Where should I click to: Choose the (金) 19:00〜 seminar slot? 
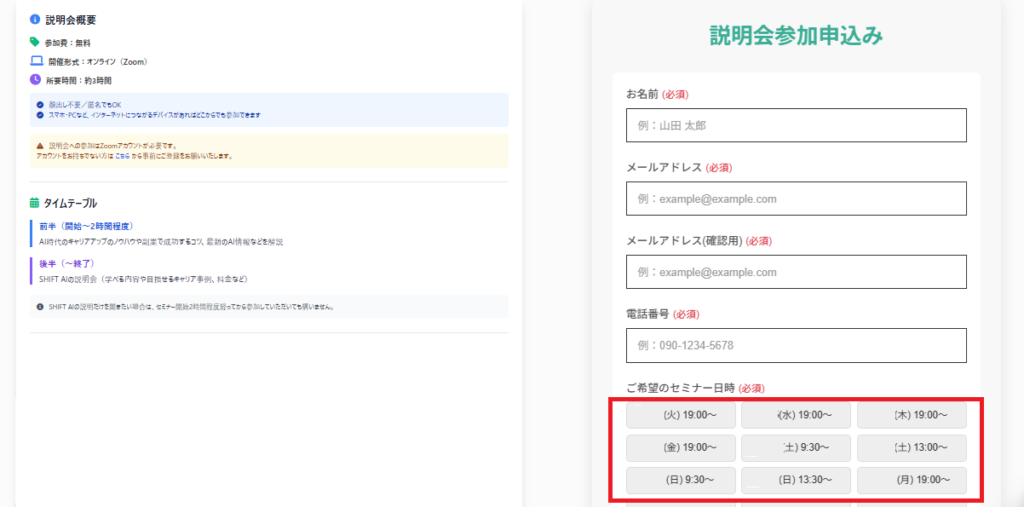tap(681, 448)
